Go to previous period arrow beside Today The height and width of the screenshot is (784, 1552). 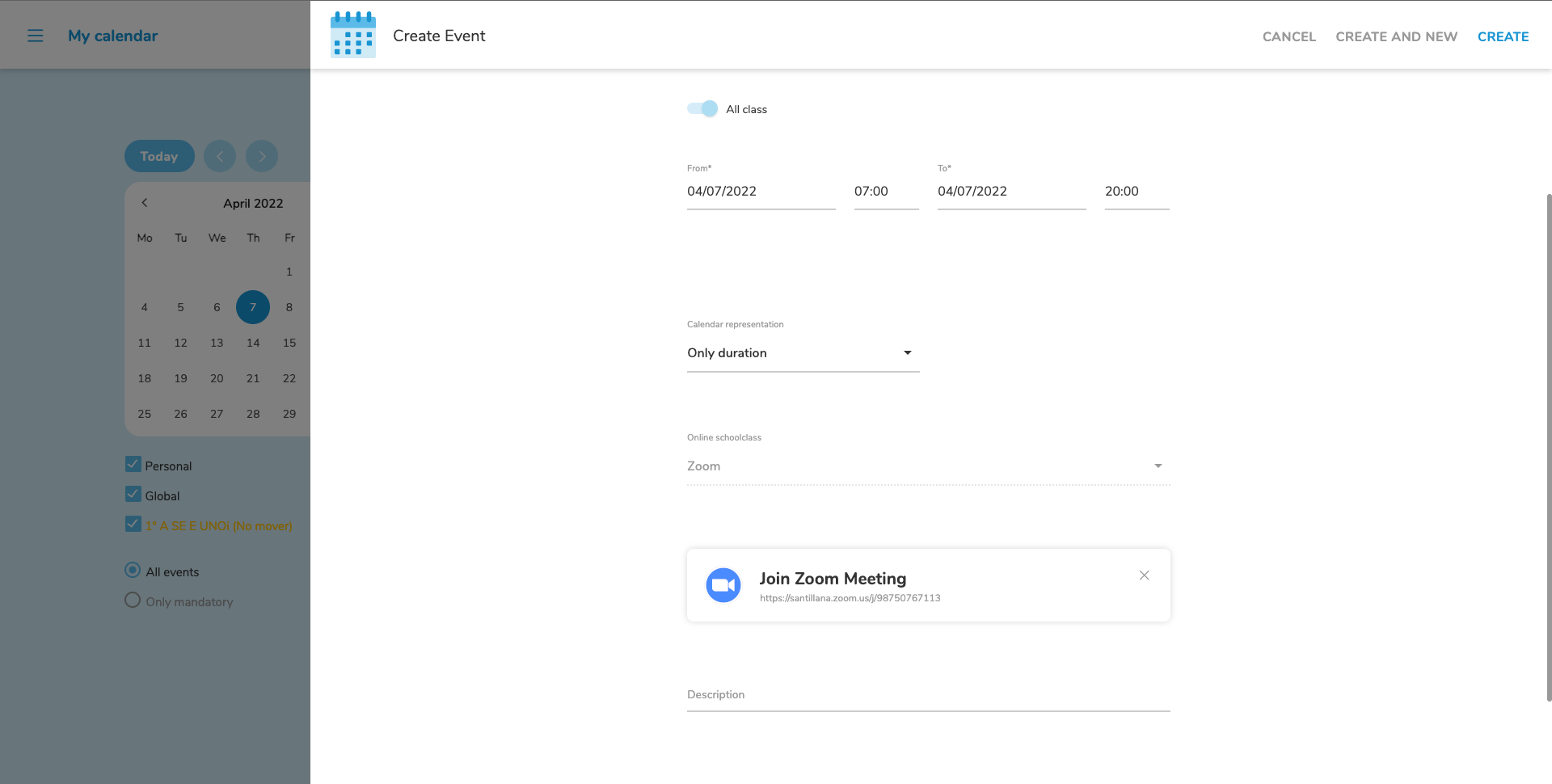coord(220,156)
